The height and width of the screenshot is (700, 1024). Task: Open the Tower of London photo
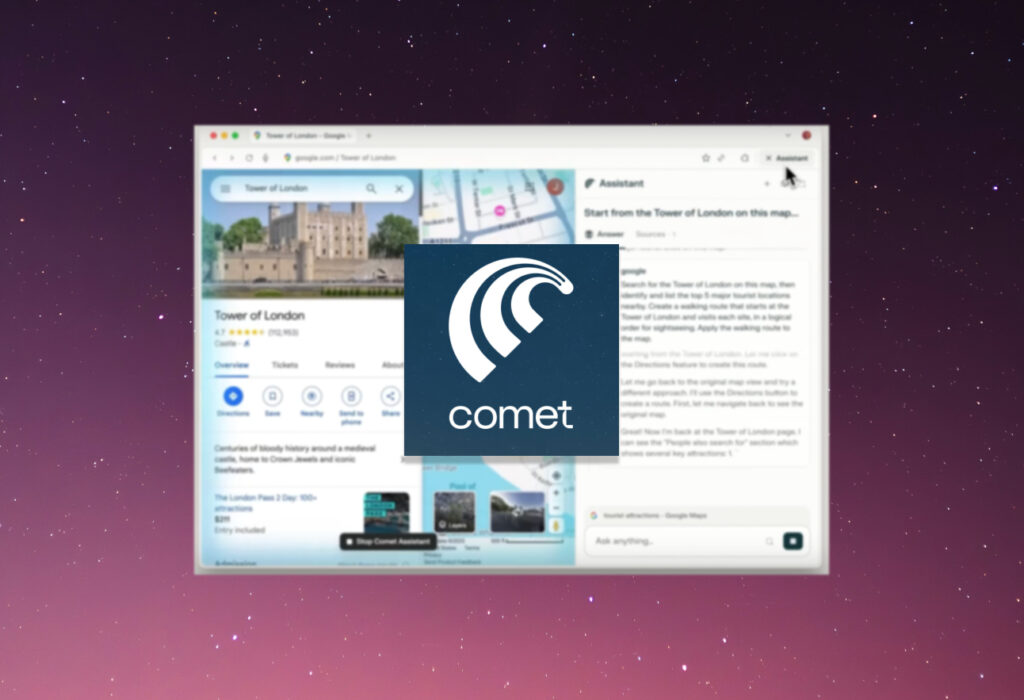pos(311,248)
